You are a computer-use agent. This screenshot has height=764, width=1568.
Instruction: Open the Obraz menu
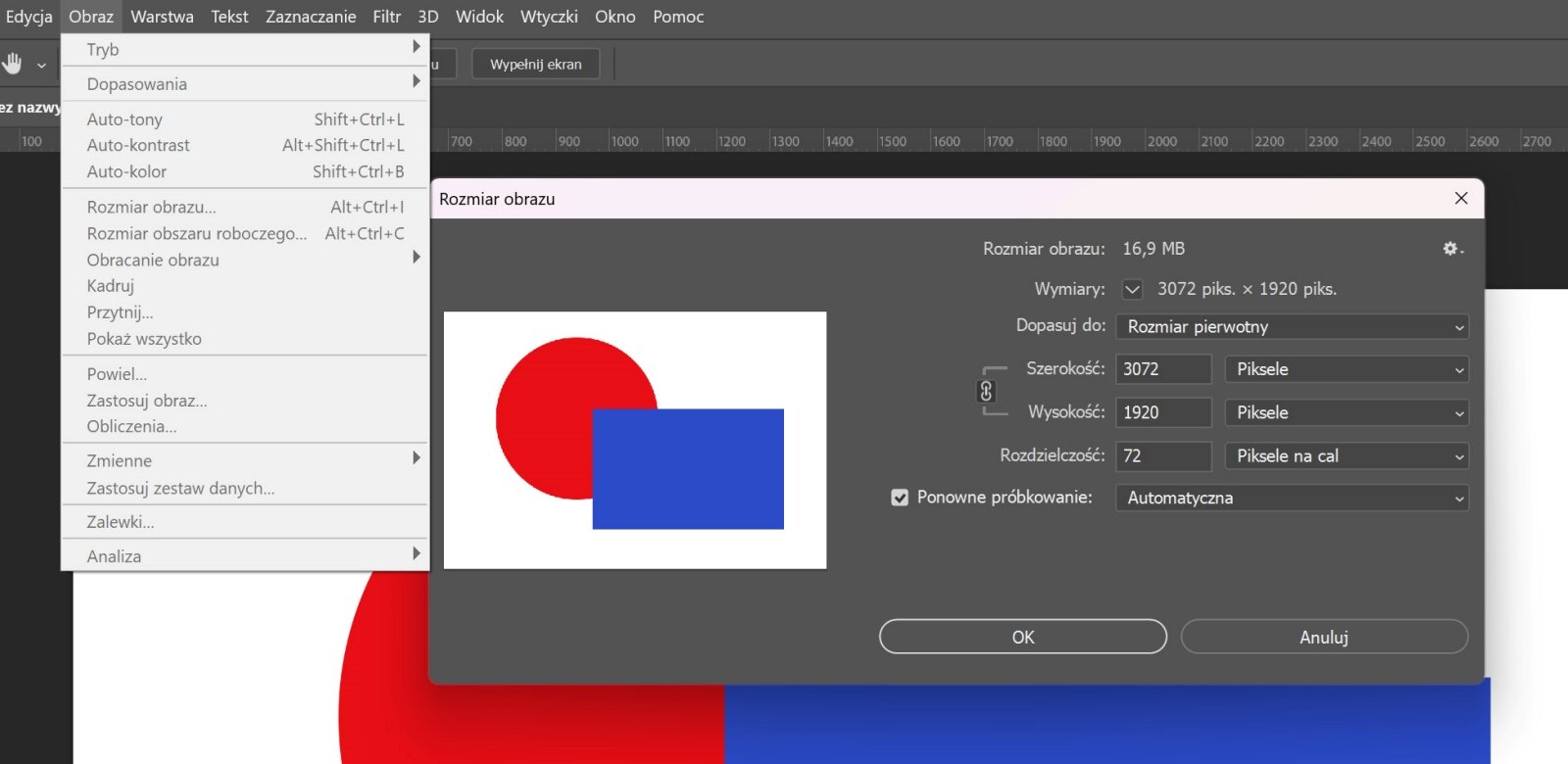(91, 17)
